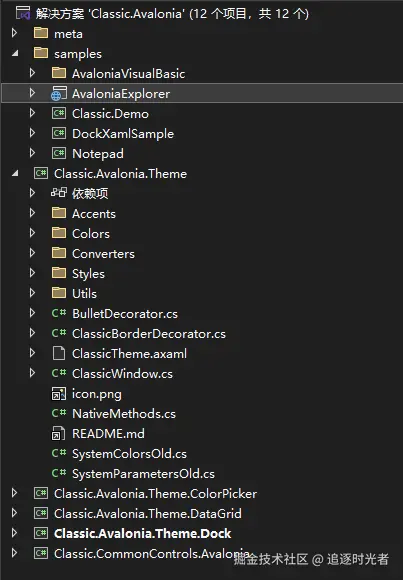Click the image icon of icon.png
This screenshot has width=403, height=580.
tap(59, 394)
